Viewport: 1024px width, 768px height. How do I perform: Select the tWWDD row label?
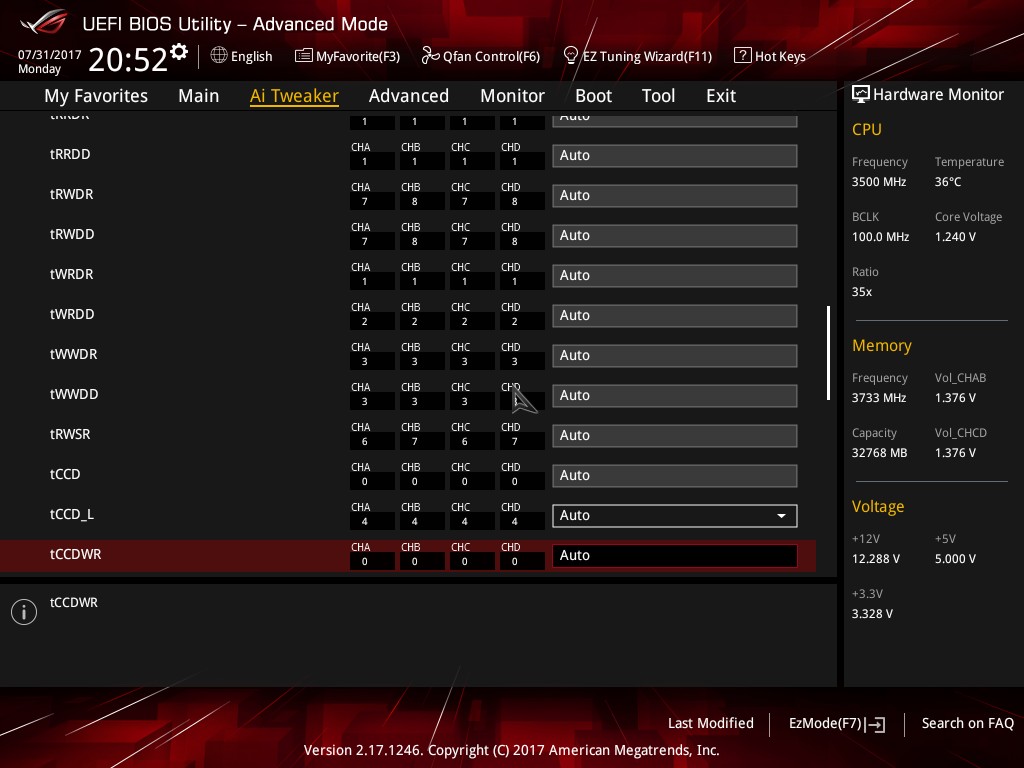coord(74,394)
